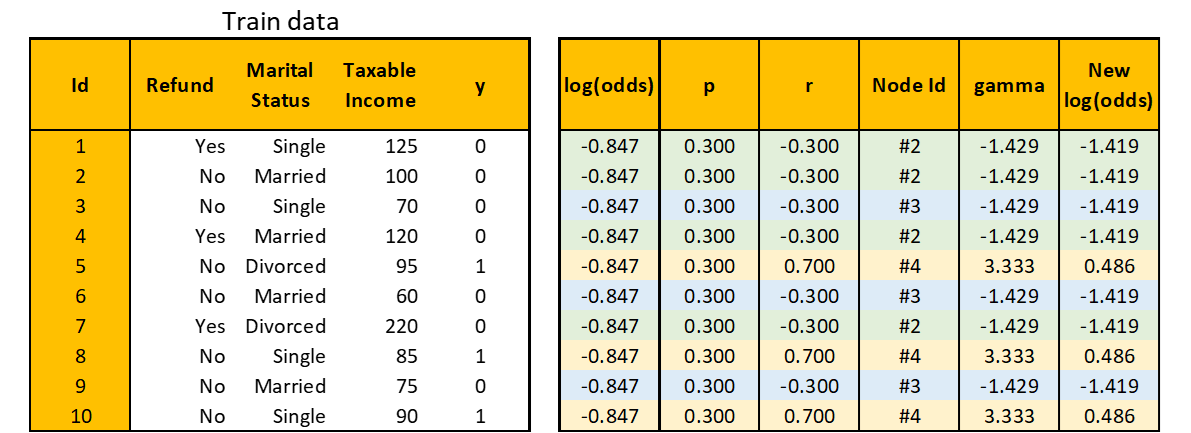This screenshot has height=433, width=1191.
Task: Select the Id cell numbered 6
Action: coord(80,296)
